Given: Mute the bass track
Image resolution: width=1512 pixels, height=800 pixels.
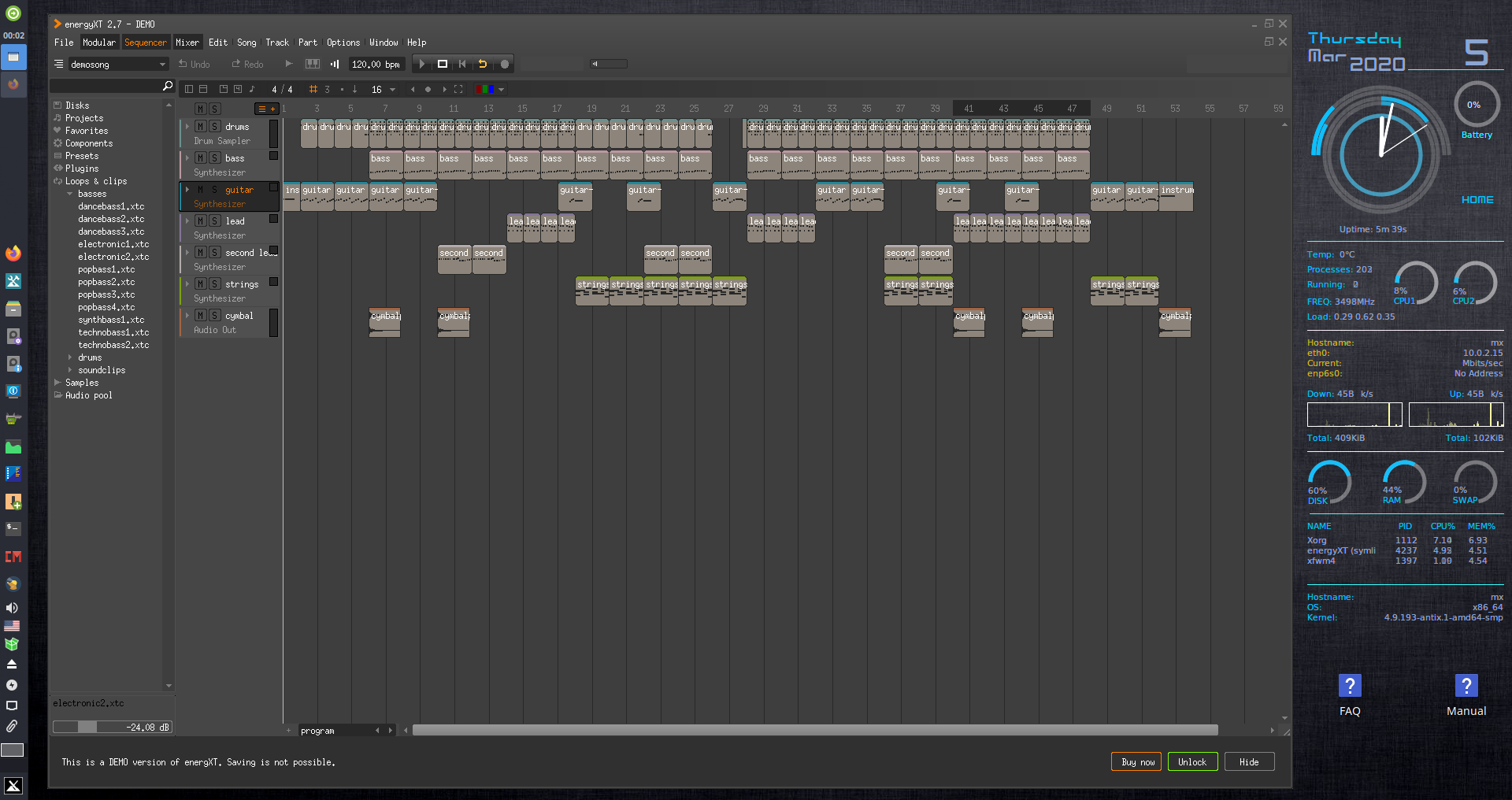Looking at the screenshot, I should point(201,158).
